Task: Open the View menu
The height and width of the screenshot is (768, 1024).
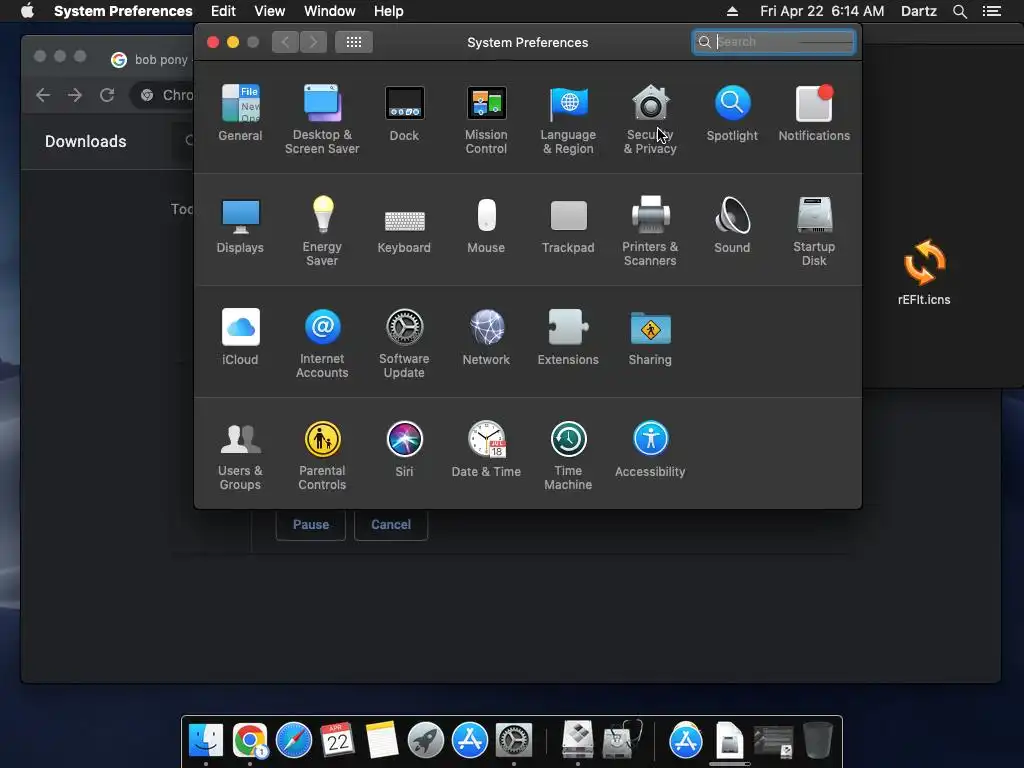Action: 270,11
